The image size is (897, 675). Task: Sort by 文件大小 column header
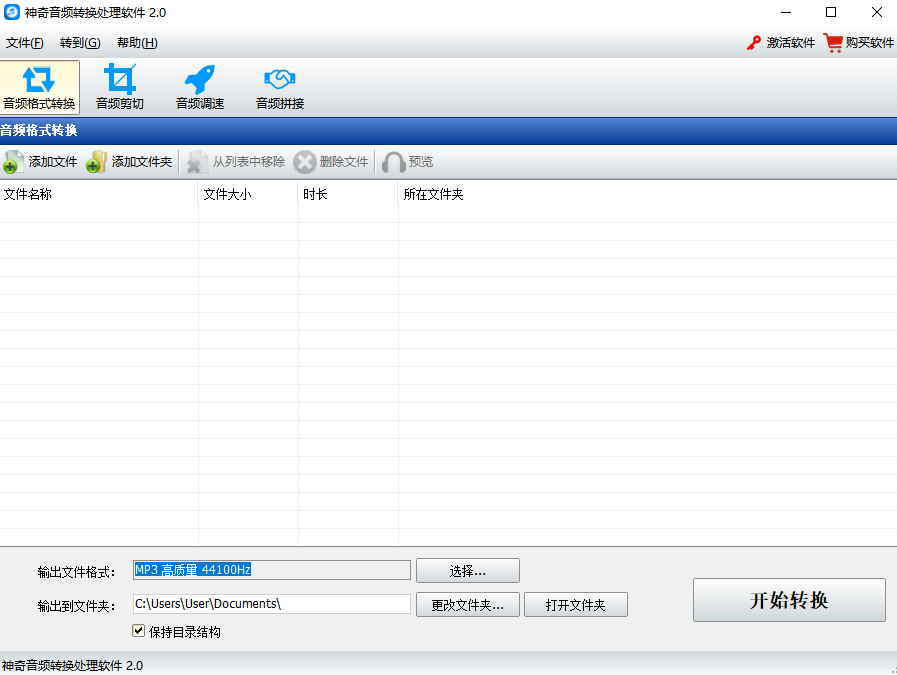[248, 194]
